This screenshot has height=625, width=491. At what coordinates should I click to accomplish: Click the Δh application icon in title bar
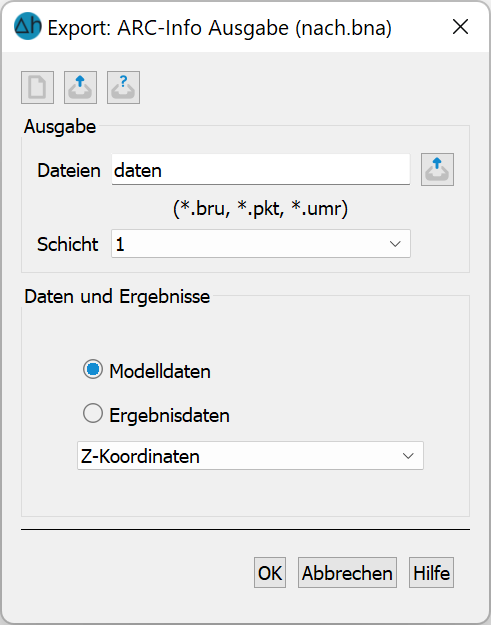(x=28, y=26)
